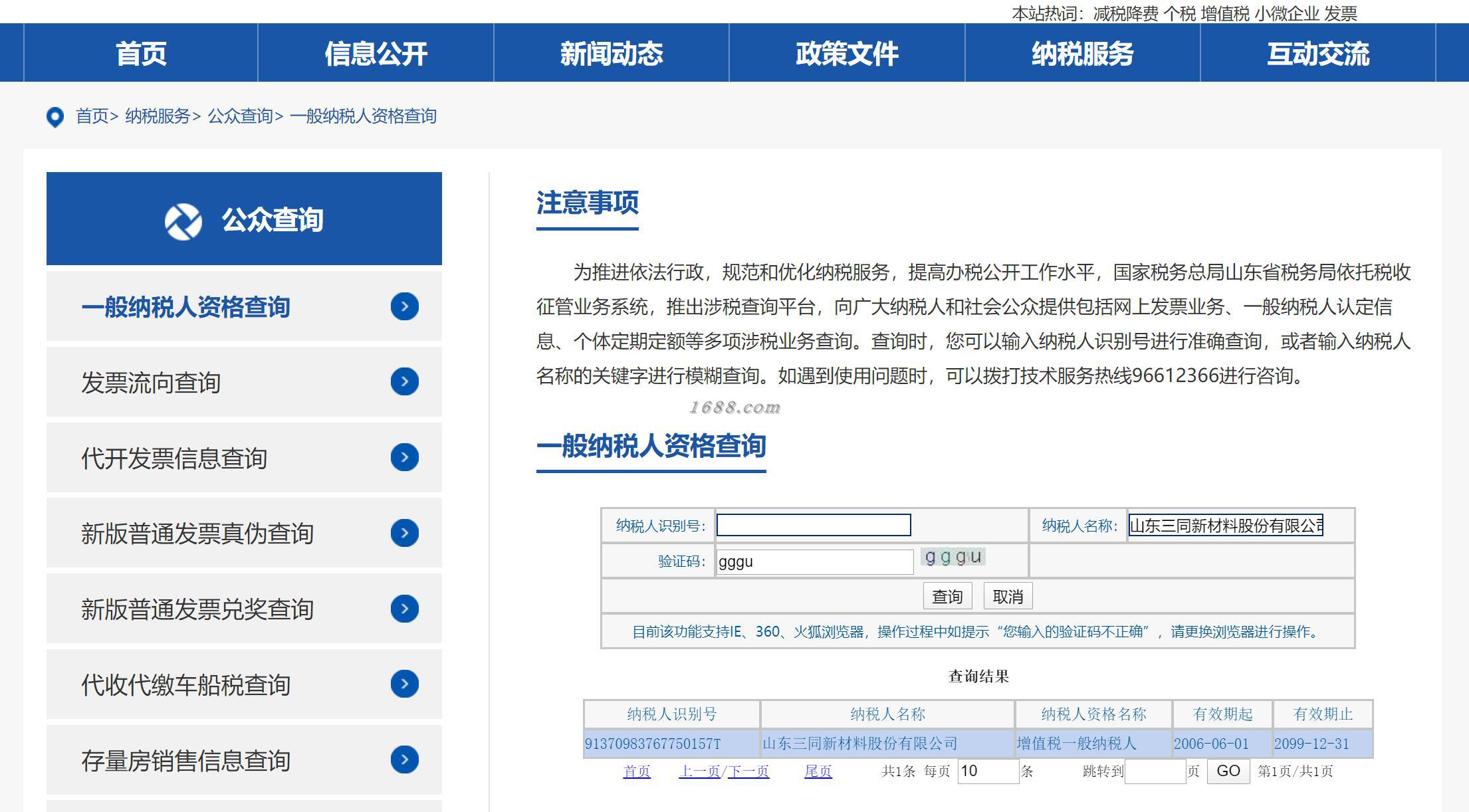This screenshot has height=812, width=1469.
Task: Click the GO page jump button
Action: 1228,771
